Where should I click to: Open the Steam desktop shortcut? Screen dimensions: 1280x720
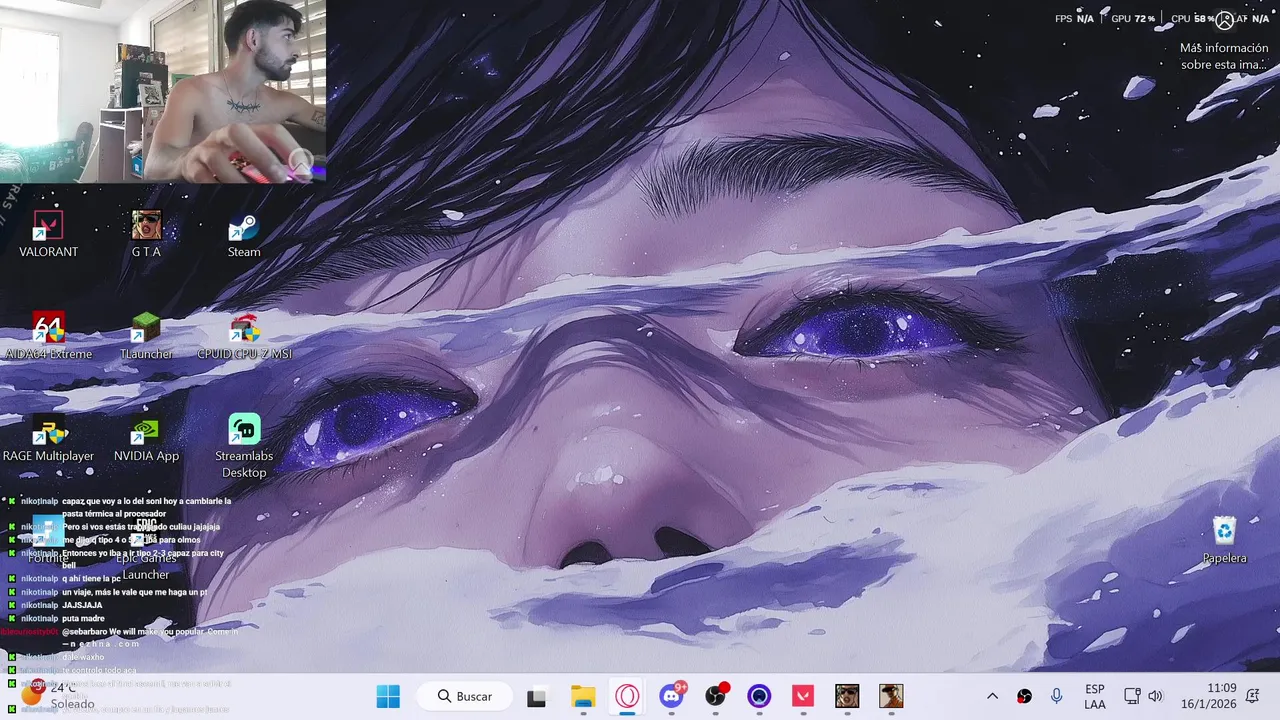click(244, 234)
